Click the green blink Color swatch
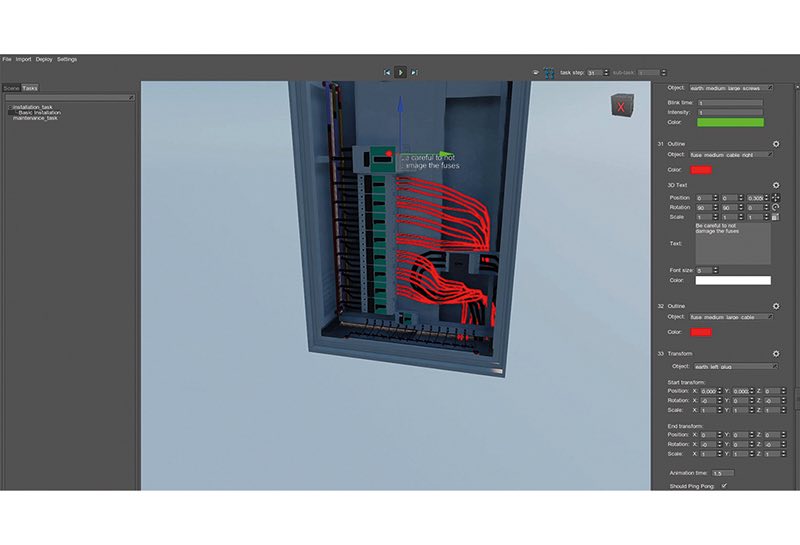800x545 pixels. pos(729,123)
